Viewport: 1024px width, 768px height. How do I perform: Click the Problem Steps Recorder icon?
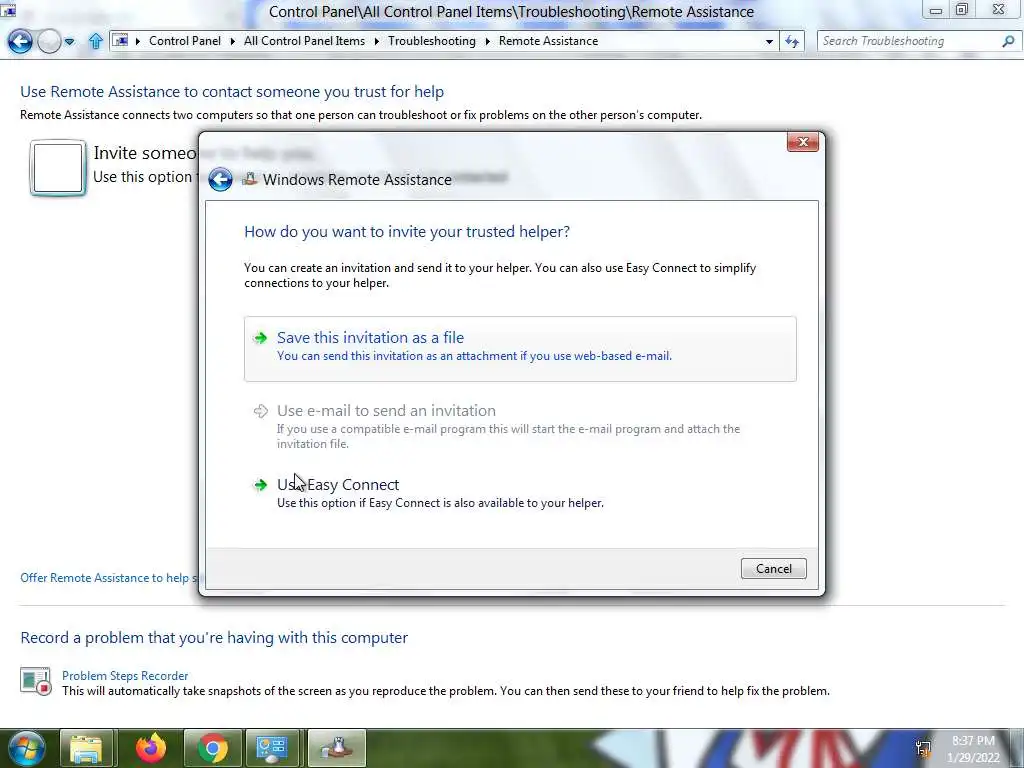click(x=35, y=681)
